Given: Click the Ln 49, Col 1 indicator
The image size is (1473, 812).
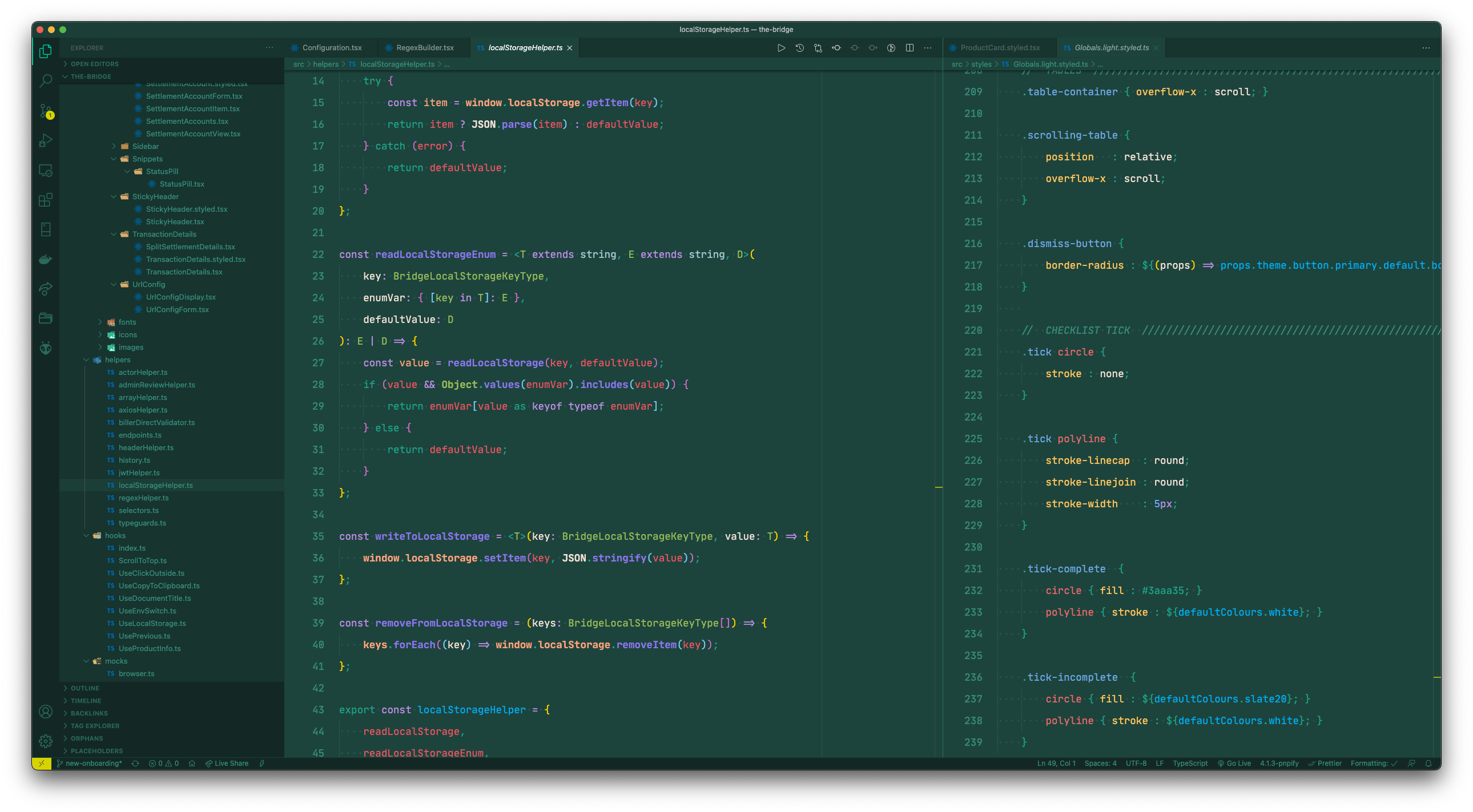Looking at the screenshot, I should [1055, 763].
